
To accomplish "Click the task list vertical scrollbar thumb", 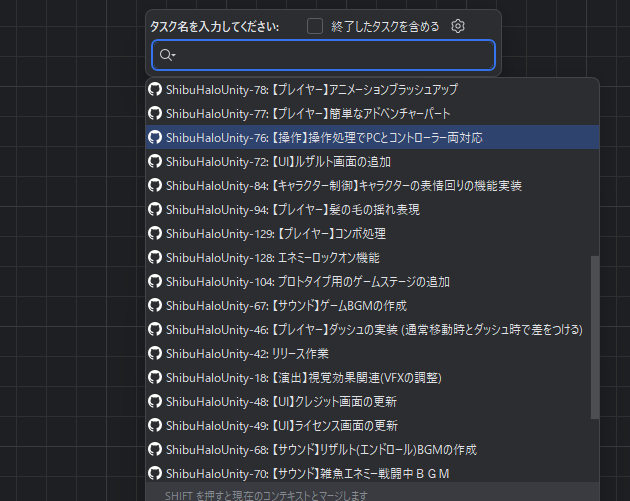I will (x=595, y=337).
